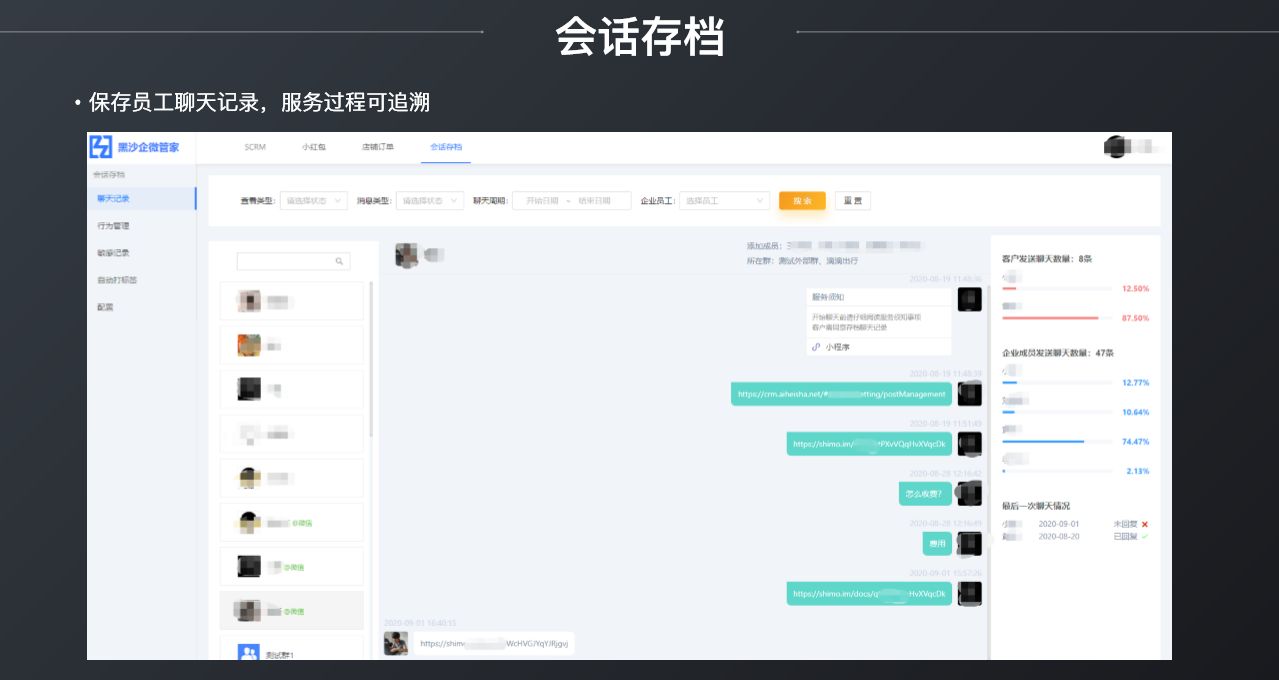The image size is (1279, 680).
Task: Open the 店铺订单 tab
Action: (x=378, y=147)
